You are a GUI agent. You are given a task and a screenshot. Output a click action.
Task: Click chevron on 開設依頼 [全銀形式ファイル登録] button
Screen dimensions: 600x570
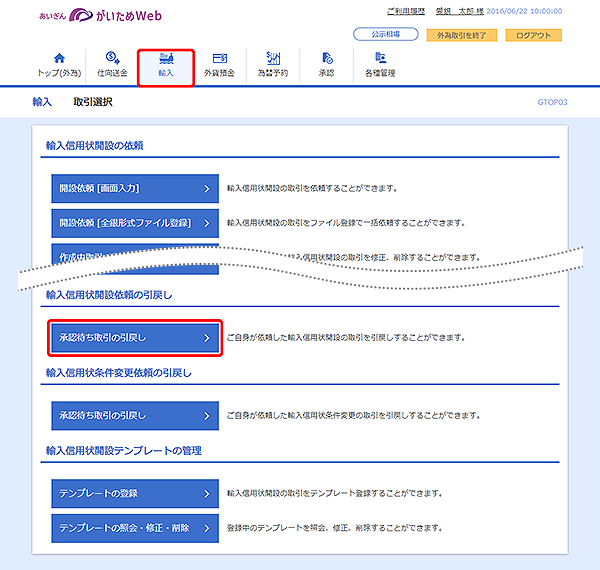(207, 223)
